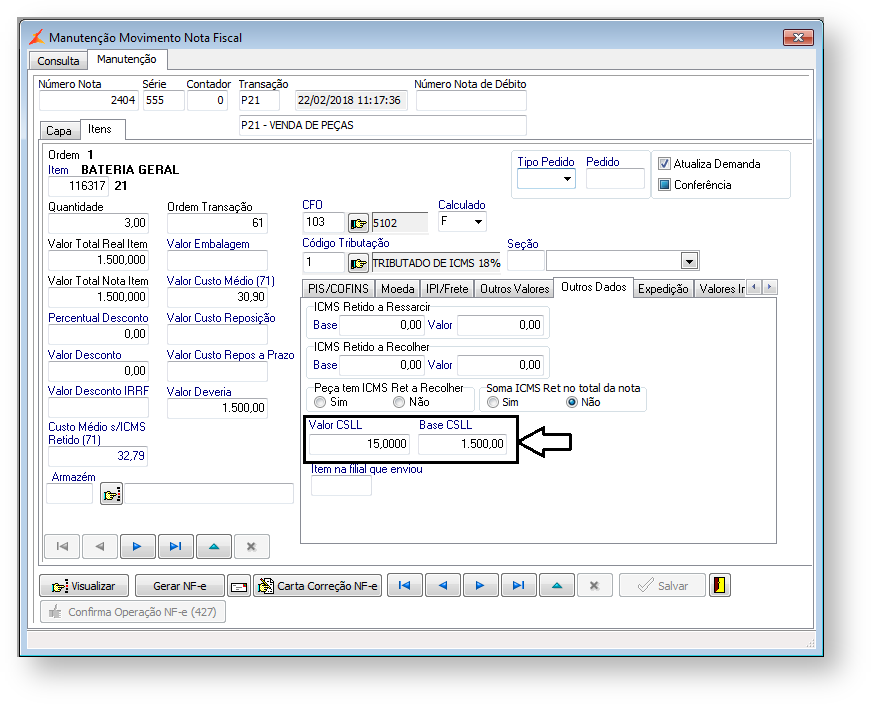This screenshot has width=872, height=705.
Task: Select Sim for Soma ICMS Ret no total
Action: pyautogui.click(x=492, y=402)
